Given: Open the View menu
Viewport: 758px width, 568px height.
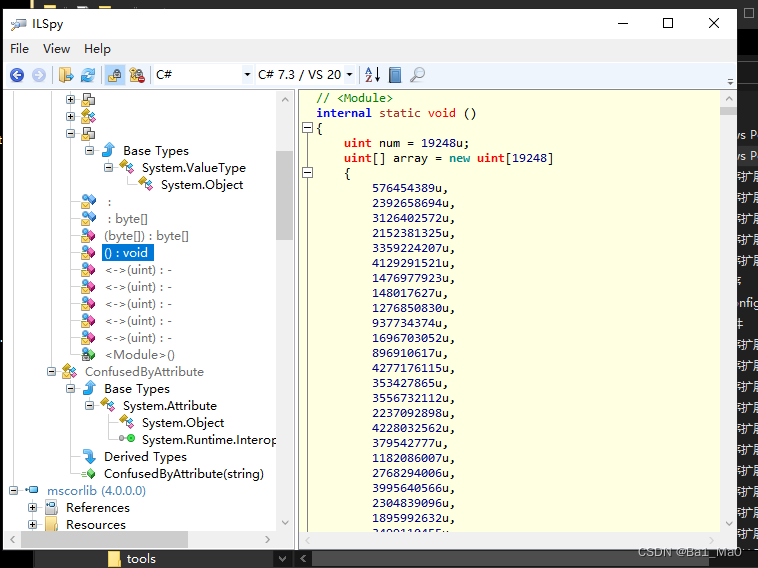Looking at the screenshot, I should tap(57, 49).
